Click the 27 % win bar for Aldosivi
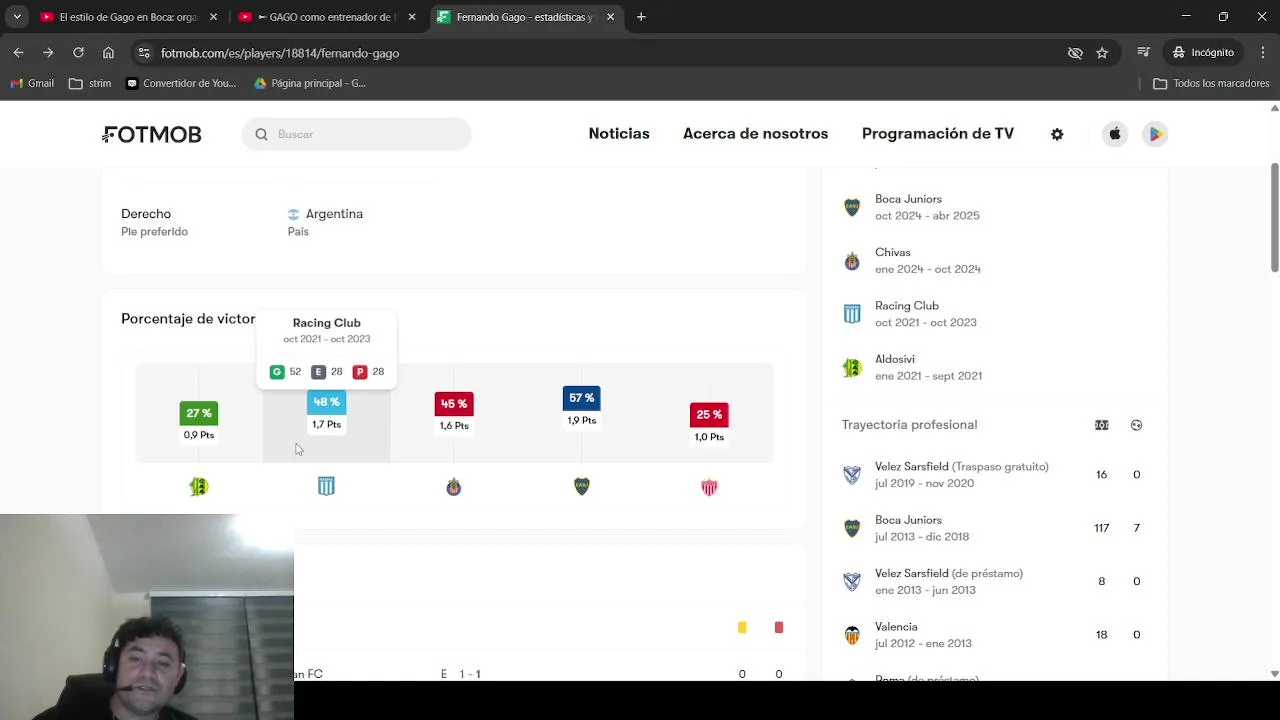Image resolution: width=1280 pixels, height=720 pixels. [x=199, y=413]
